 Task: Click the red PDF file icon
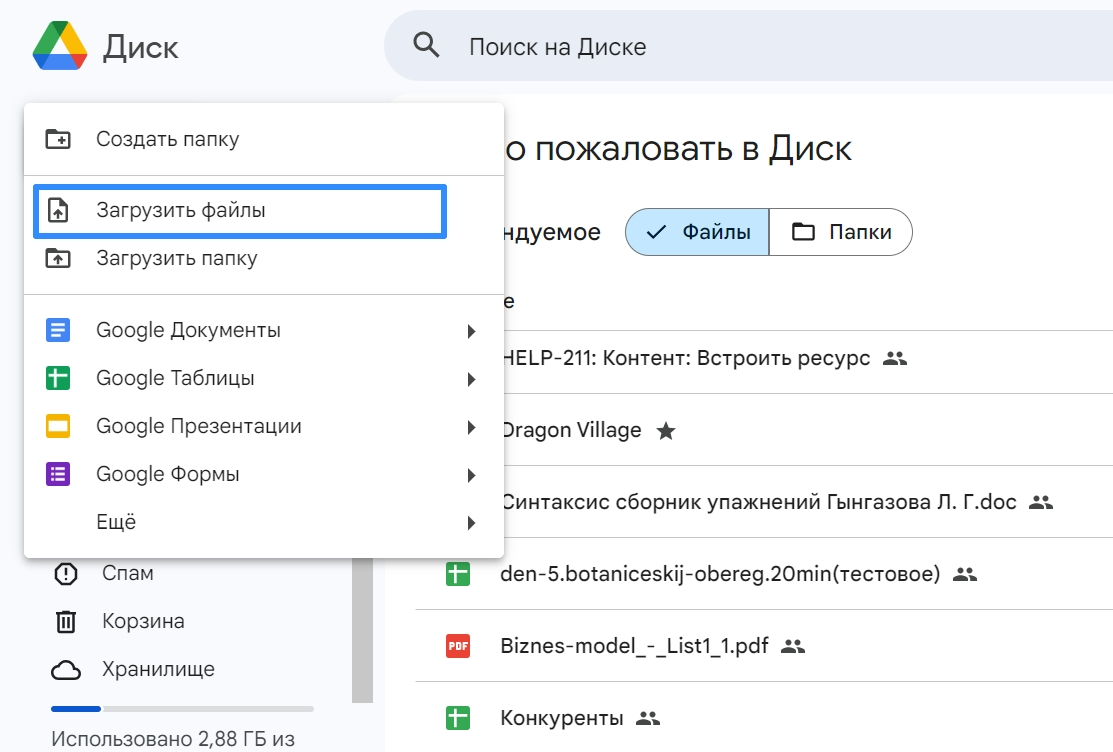pos(458,645)
